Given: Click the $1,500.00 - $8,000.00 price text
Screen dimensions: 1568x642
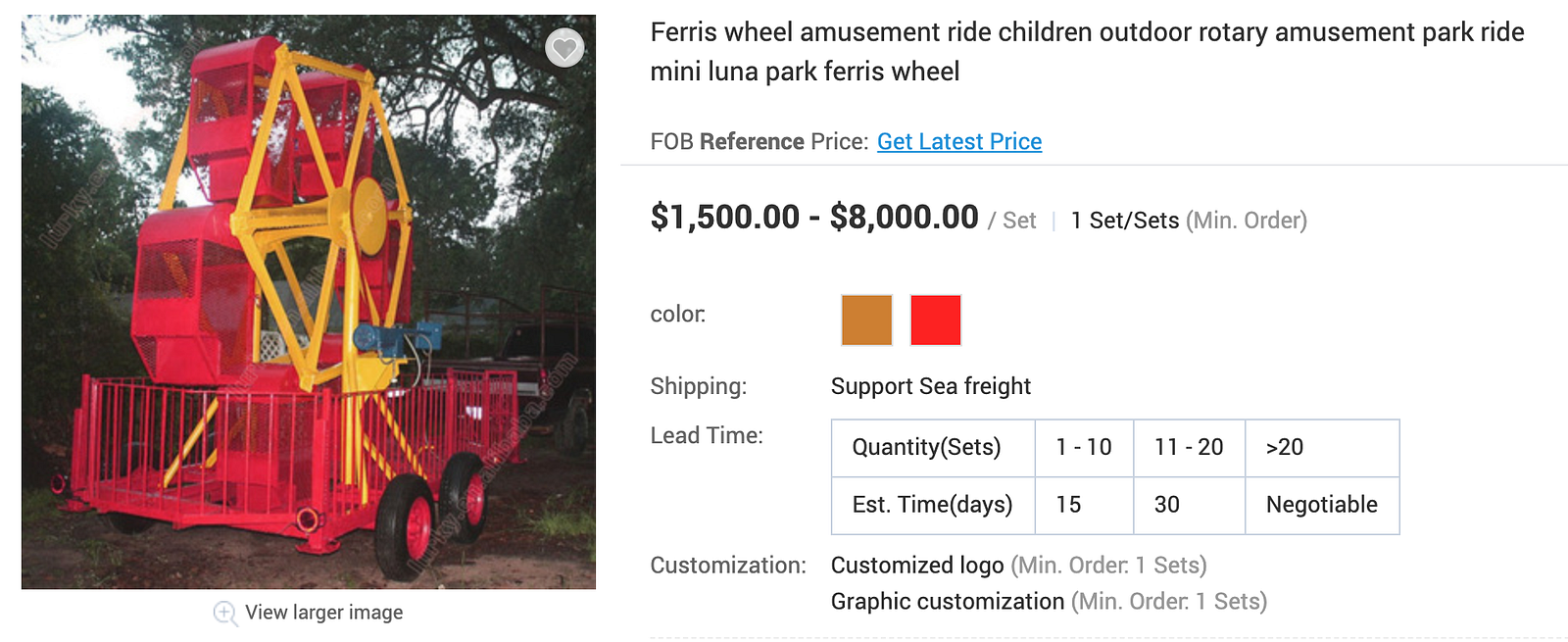Looking at the screenshot, I should (813, 218).
